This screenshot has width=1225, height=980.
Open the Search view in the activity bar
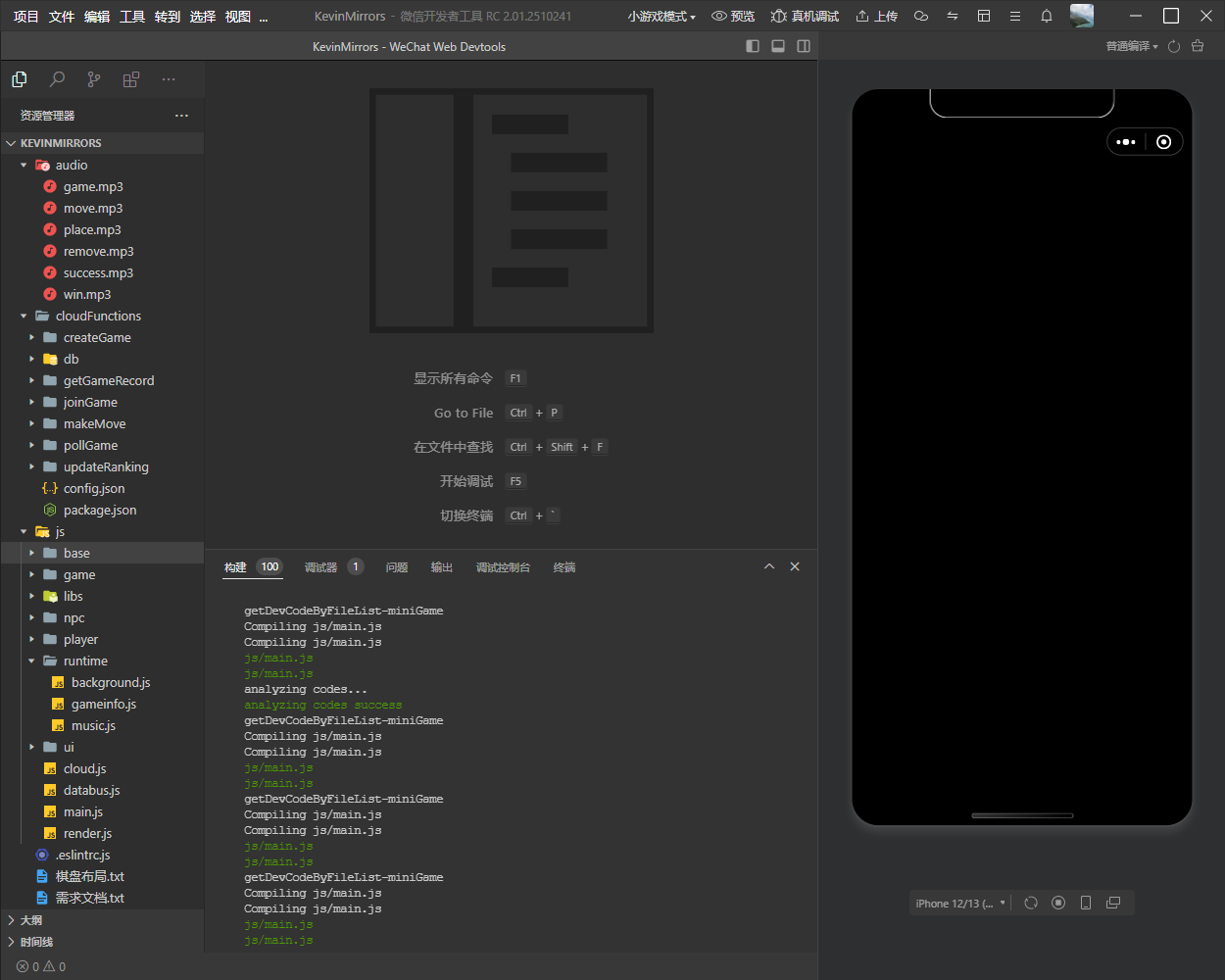point(56,79)
